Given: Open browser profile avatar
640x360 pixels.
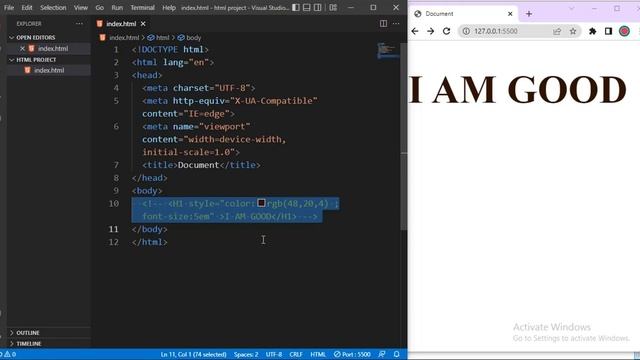Looking at the screenshot, I should pyautogui.click(x=624, y=31).
